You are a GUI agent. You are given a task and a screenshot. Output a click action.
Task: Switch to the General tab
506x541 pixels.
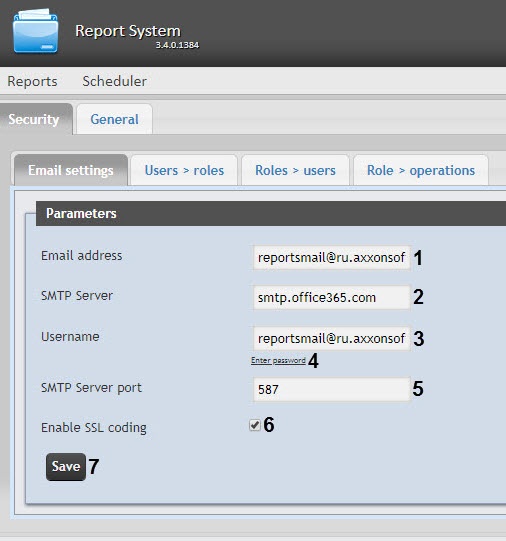(115, 119)
